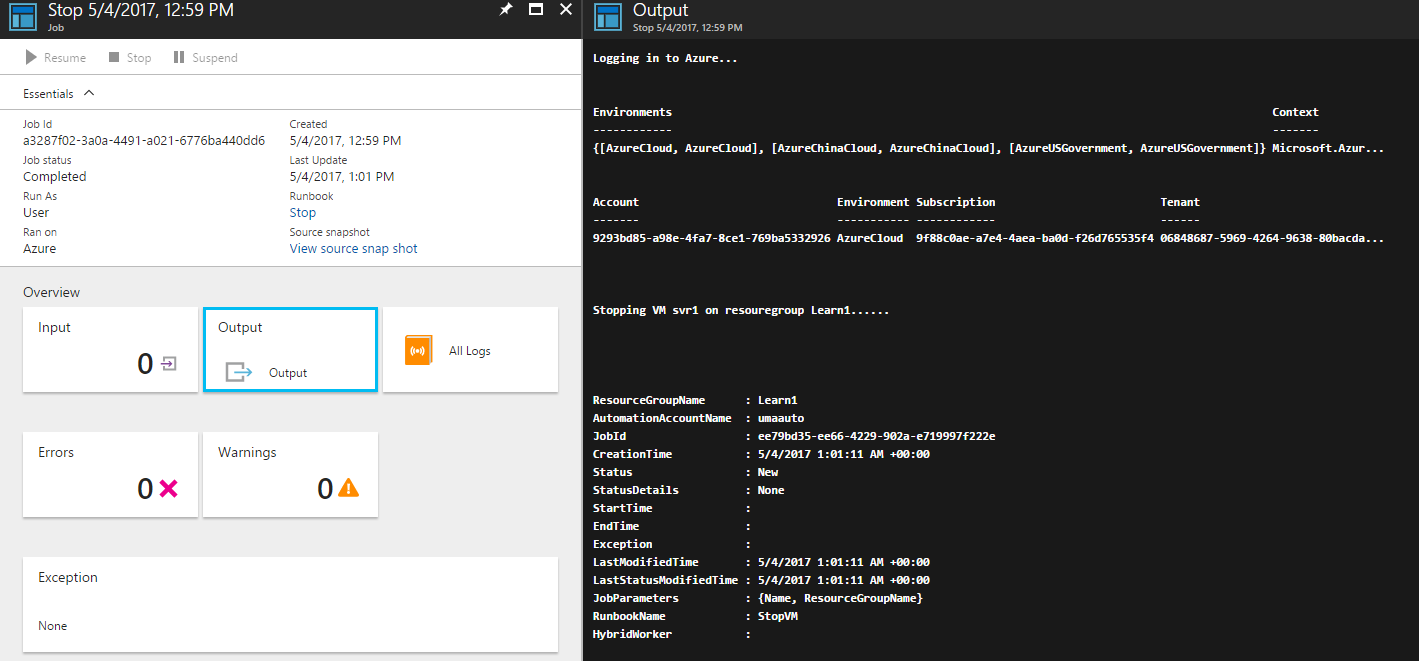The width and height of the screenshot is (1419, 661).
Task: Pin the Stop job blade
Action: coord(506,10)
